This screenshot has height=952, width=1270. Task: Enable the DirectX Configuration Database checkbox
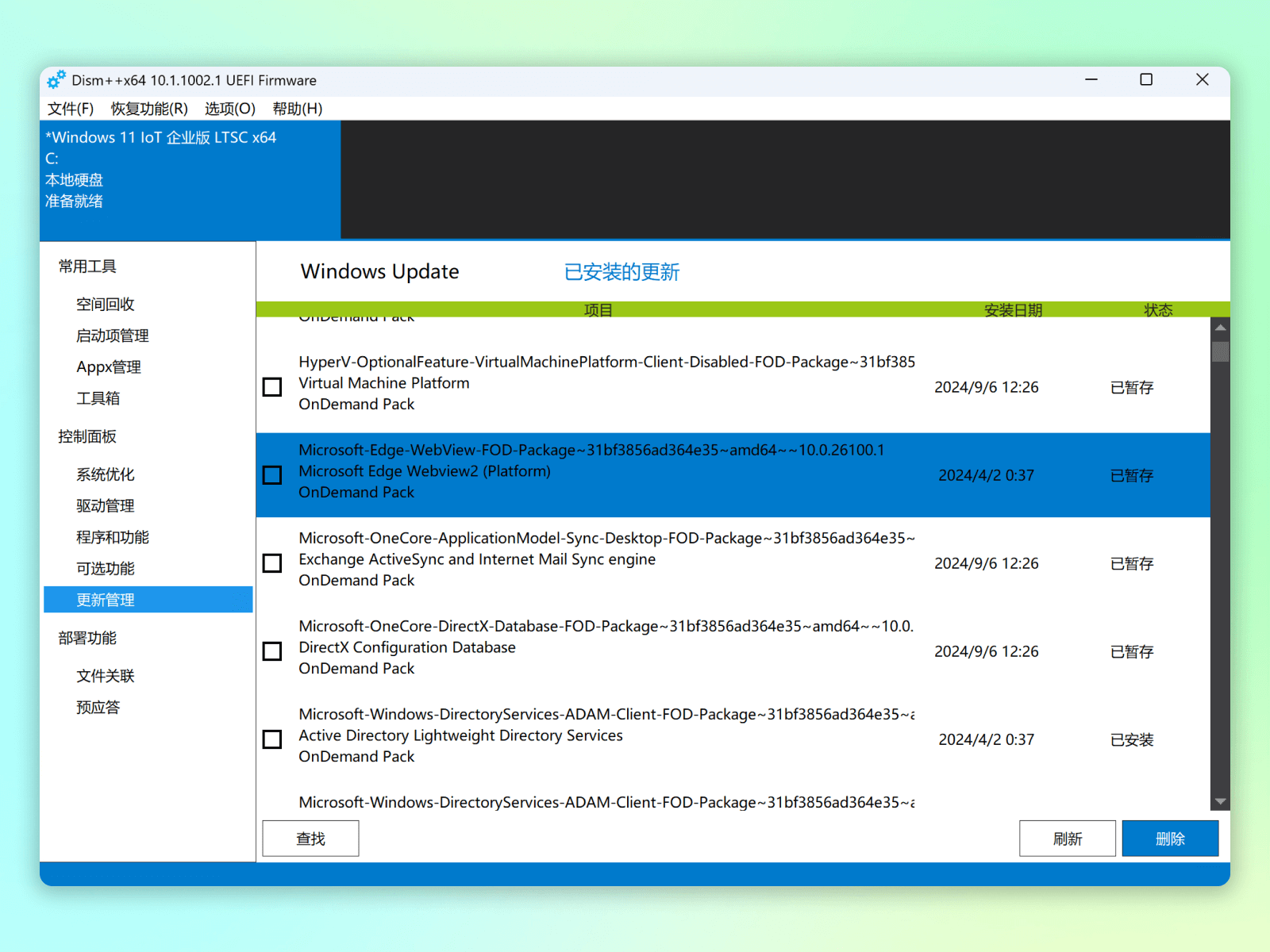coord(272,651)
